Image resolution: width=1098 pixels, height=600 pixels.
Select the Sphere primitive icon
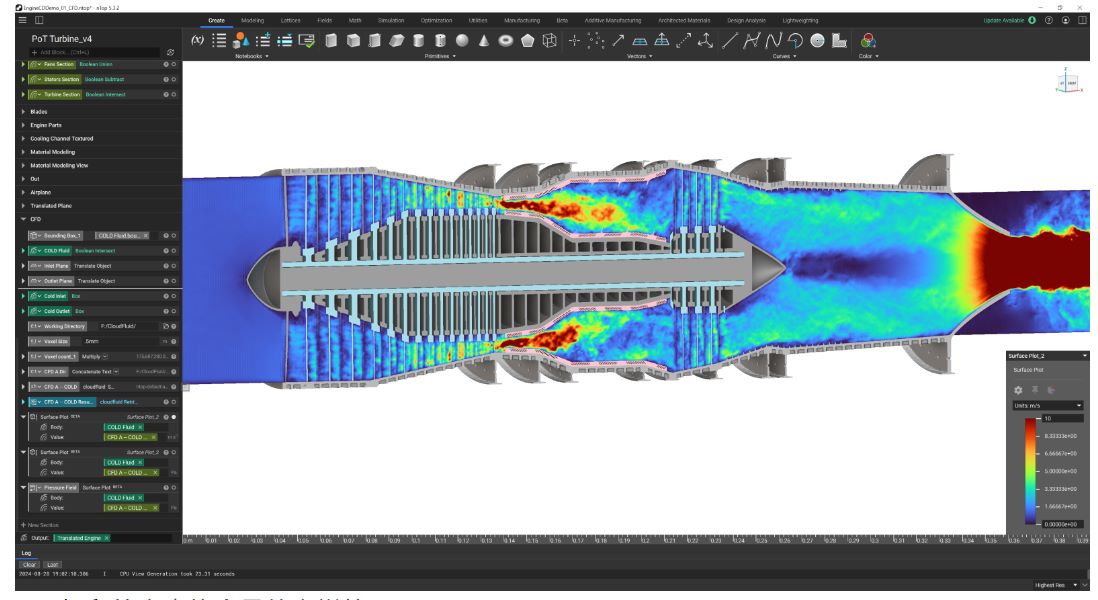462,40
